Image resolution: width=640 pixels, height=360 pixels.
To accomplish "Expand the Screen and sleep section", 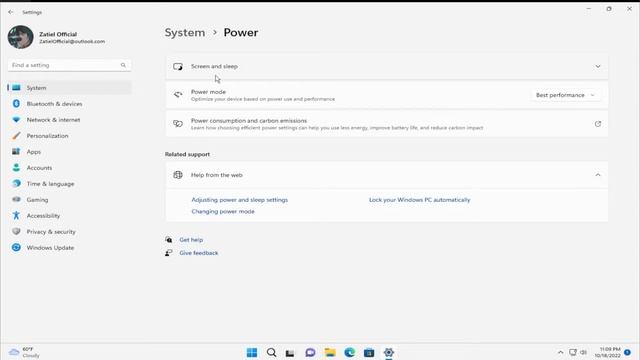I will [x=387, y=67].
